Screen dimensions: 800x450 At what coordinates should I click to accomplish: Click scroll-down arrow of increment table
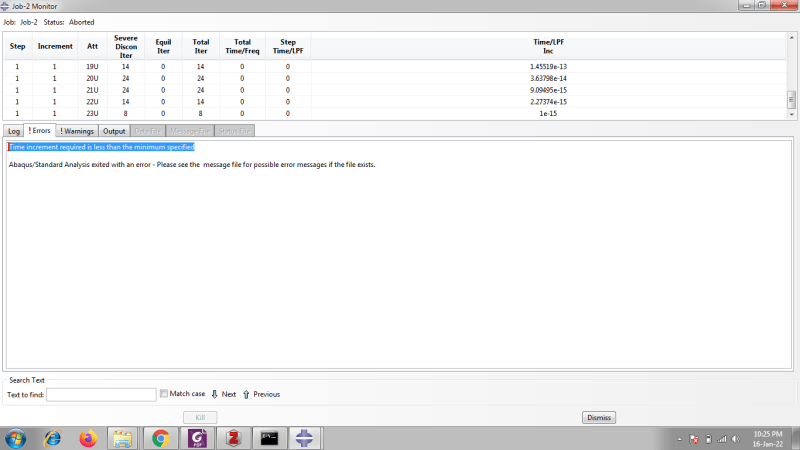pos(791,115)
